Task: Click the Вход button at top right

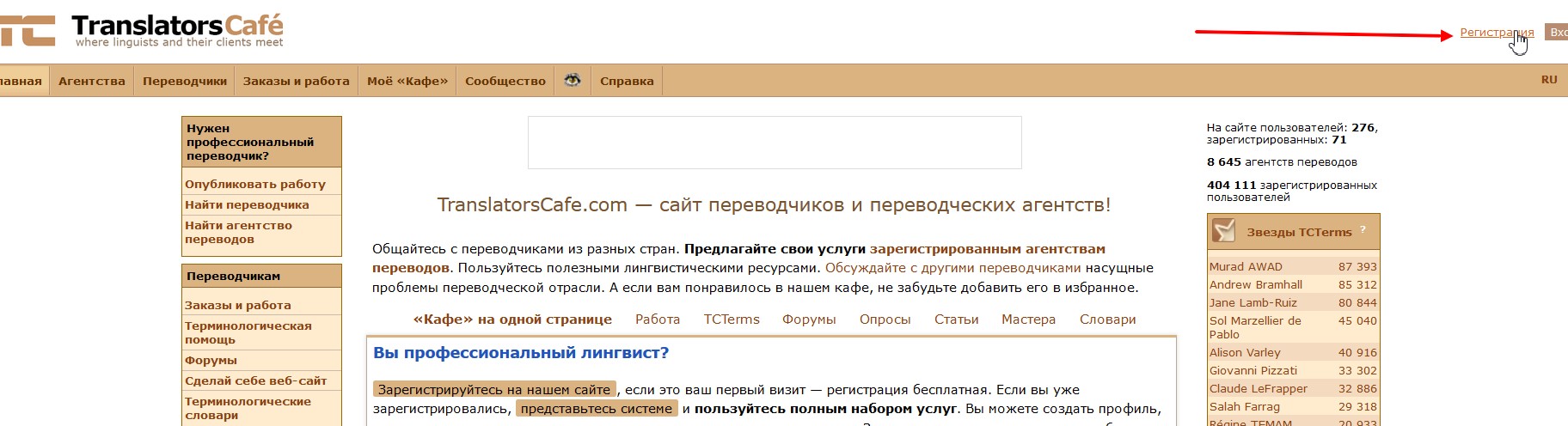Action: tap(1558, 32)
